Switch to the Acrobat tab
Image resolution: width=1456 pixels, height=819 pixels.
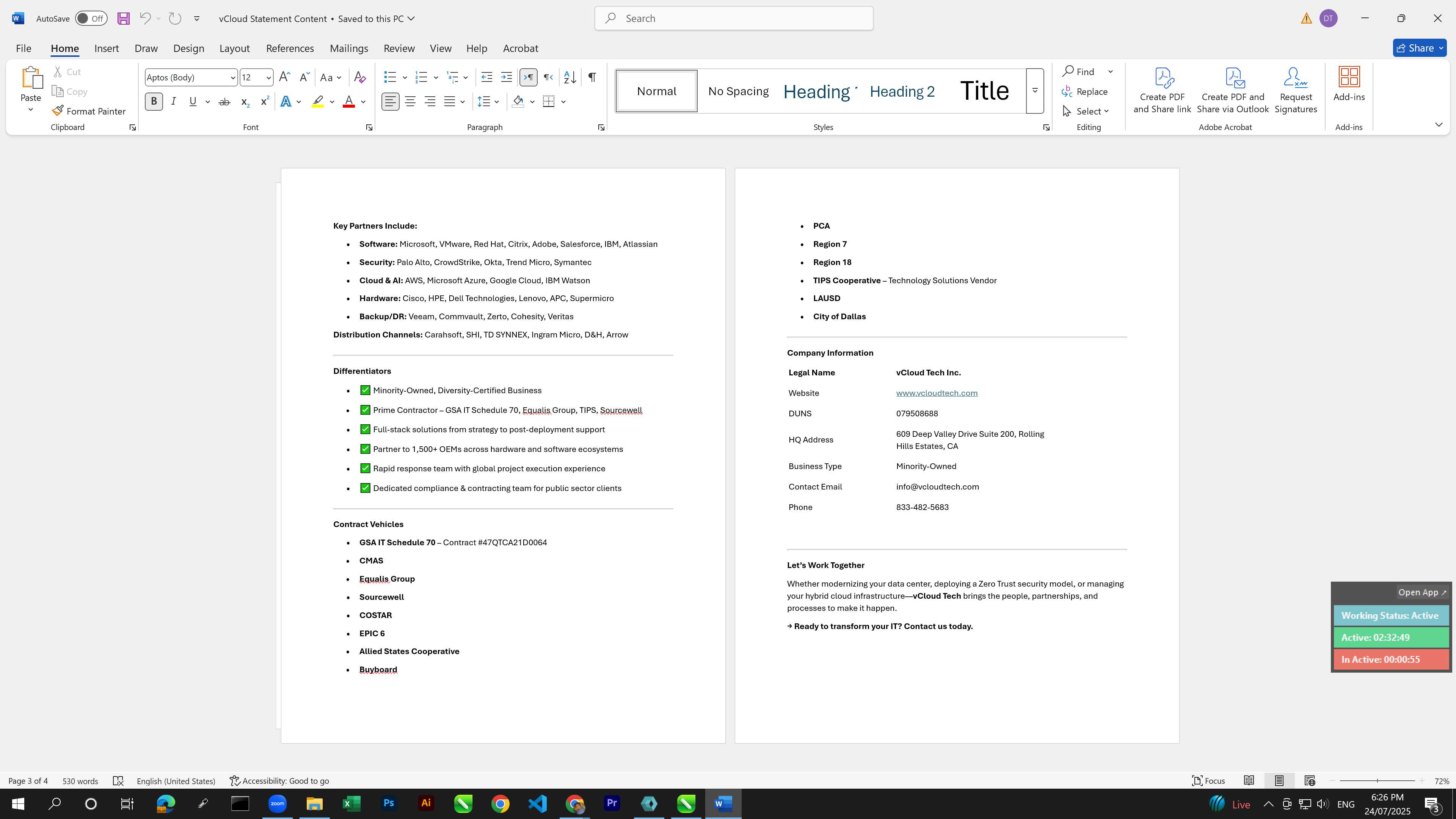point(521,48)
